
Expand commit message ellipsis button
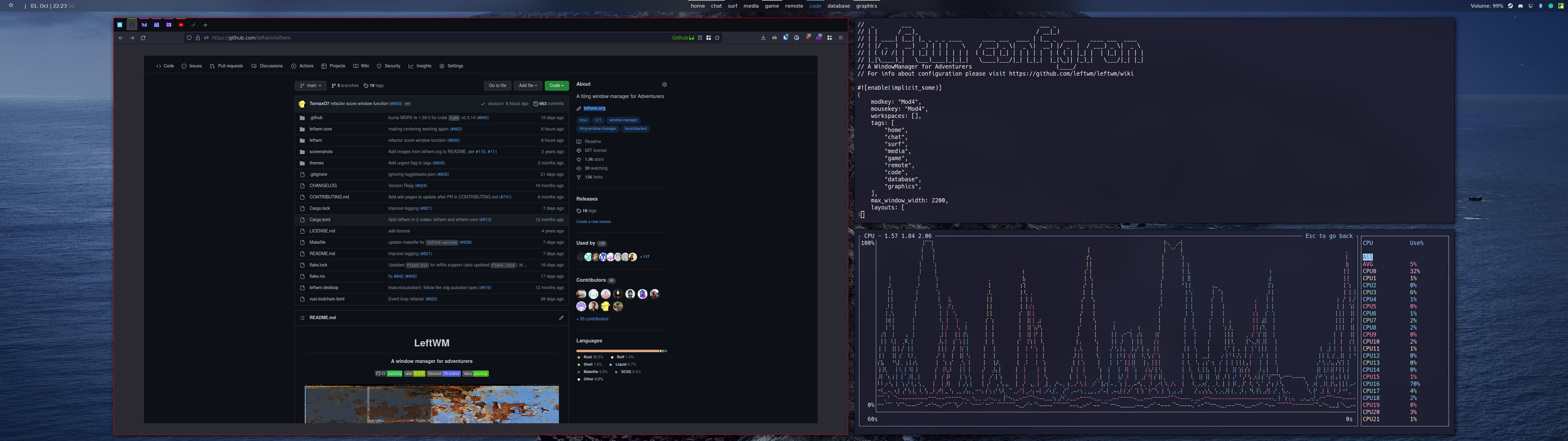(408, 104)
